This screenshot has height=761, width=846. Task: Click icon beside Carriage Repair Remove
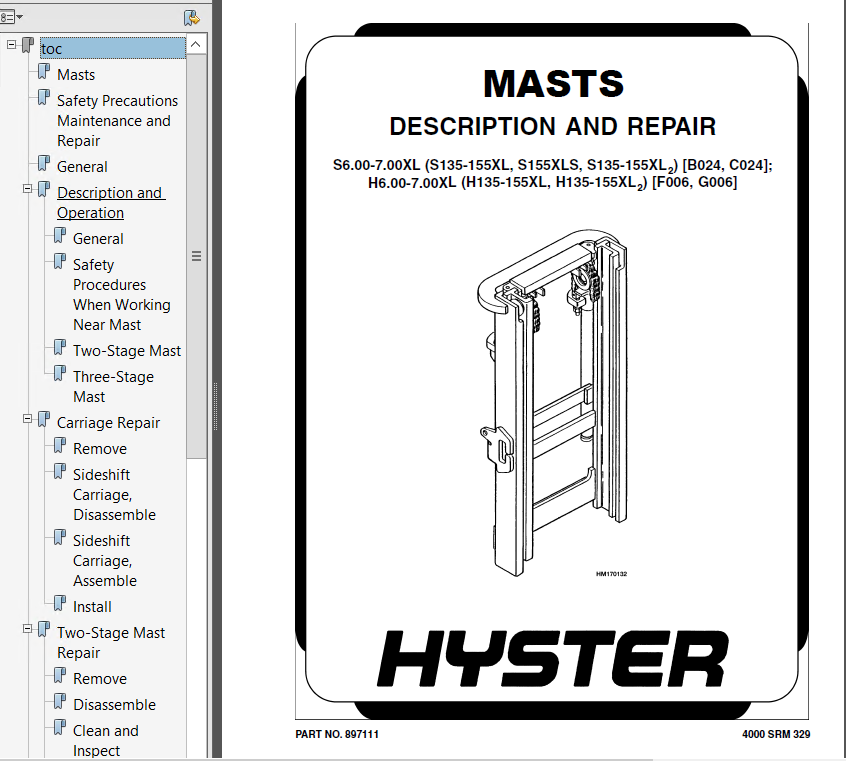pos(60,446)
